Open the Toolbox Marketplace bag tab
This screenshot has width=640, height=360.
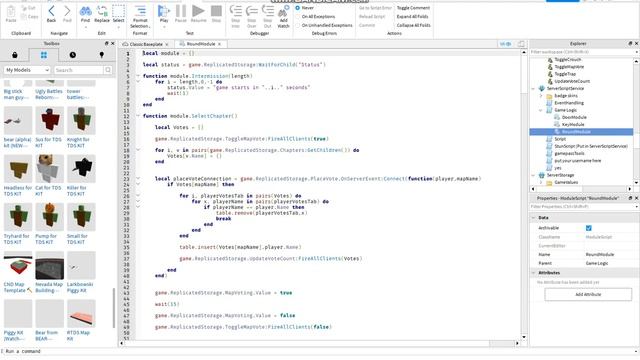15,55
